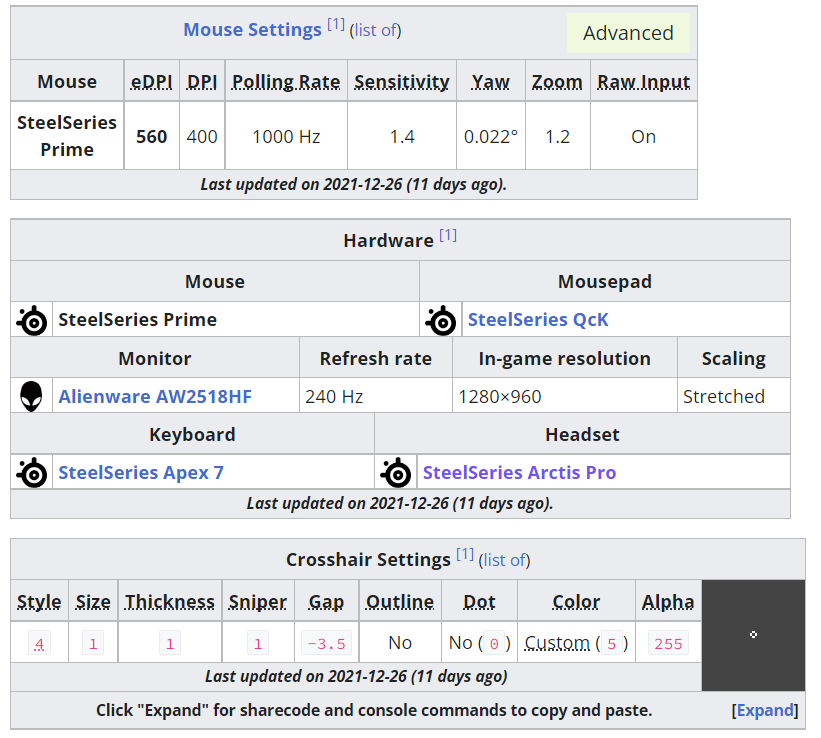Click the crosshair Thickness header
The image size is (821, 738).
click(x=170, y=601)
